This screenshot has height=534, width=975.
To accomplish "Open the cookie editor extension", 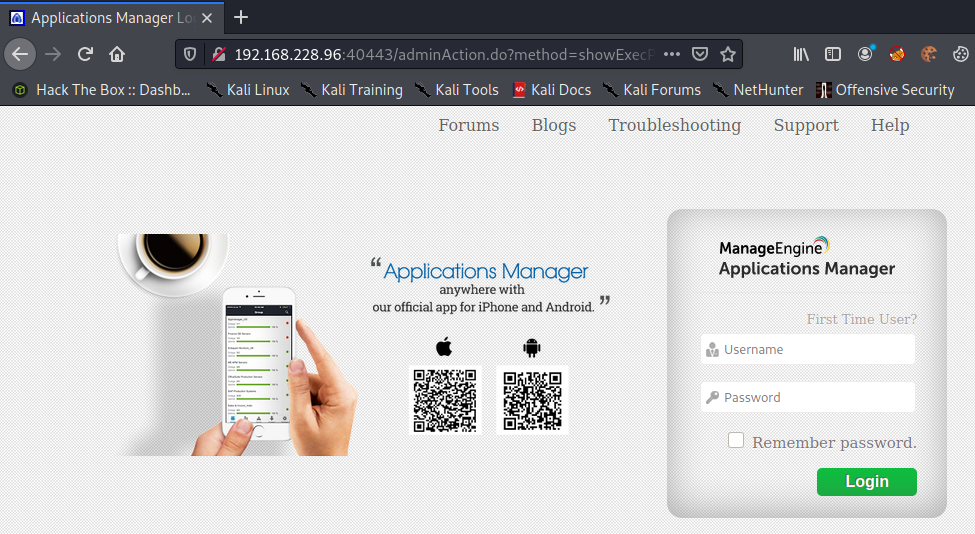I will point(929,55).
